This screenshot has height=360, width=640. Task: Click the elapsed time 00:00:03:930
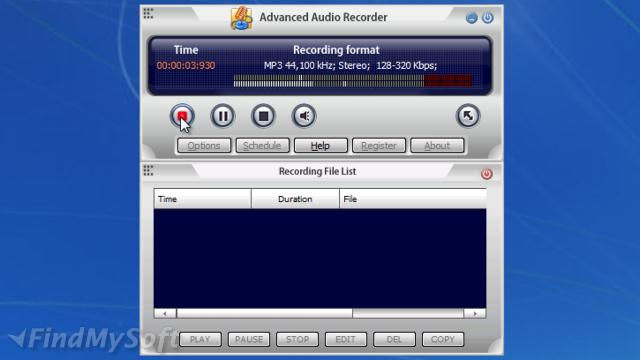pos(186,66)
